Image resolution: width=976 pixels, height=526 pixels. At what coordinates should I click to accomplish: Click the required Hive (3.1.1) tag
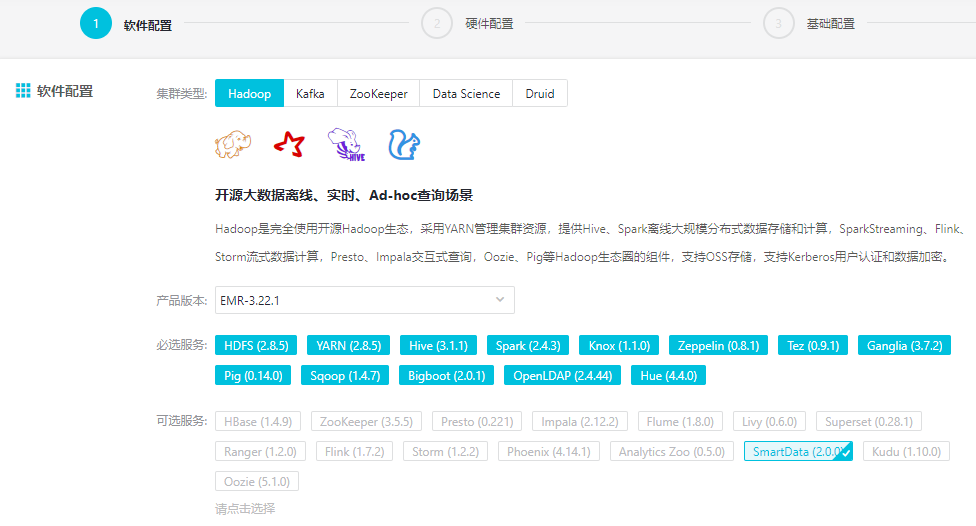tap(438, 345)
